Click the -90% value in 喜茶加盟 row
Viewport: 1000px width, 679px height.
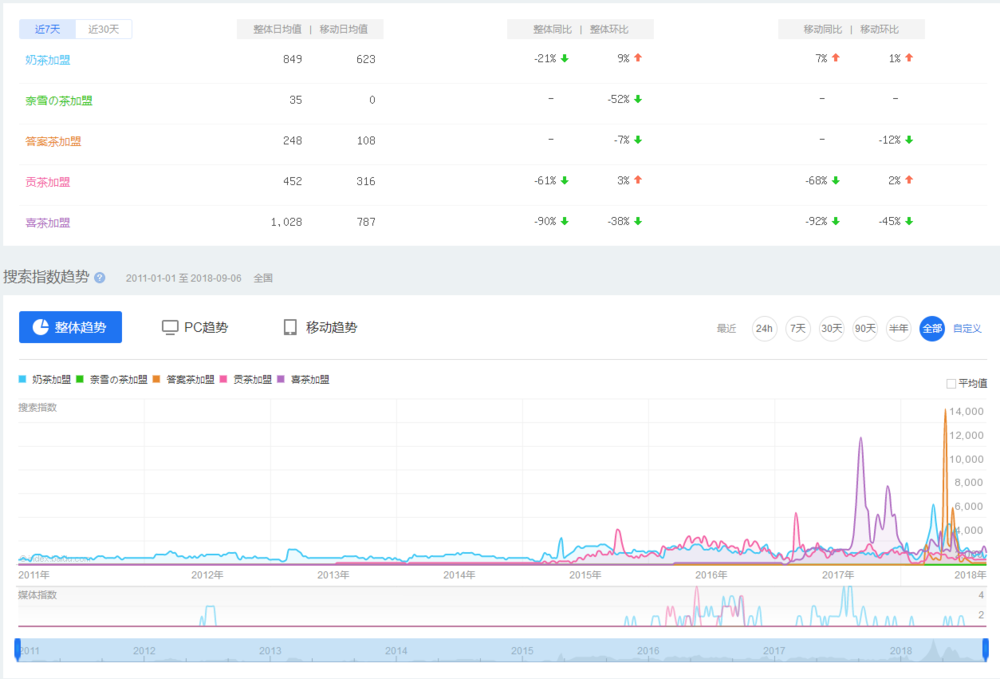pos(545,221)
